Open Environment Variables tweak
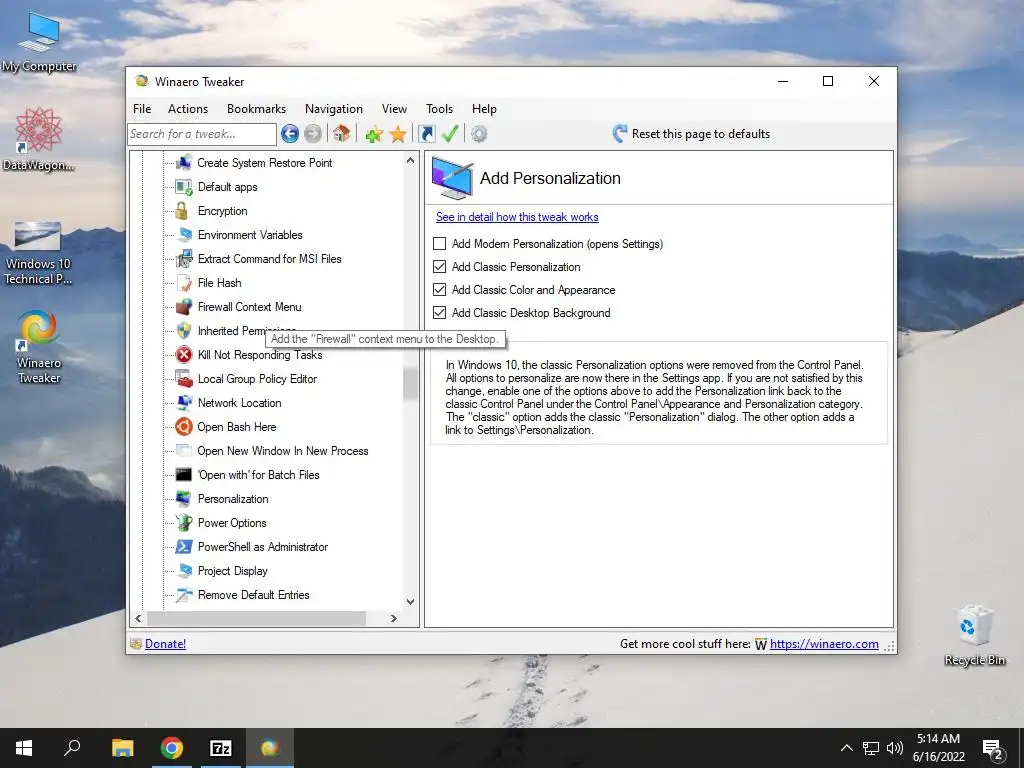Screen dimensions: 1024x768 point(249,234)
